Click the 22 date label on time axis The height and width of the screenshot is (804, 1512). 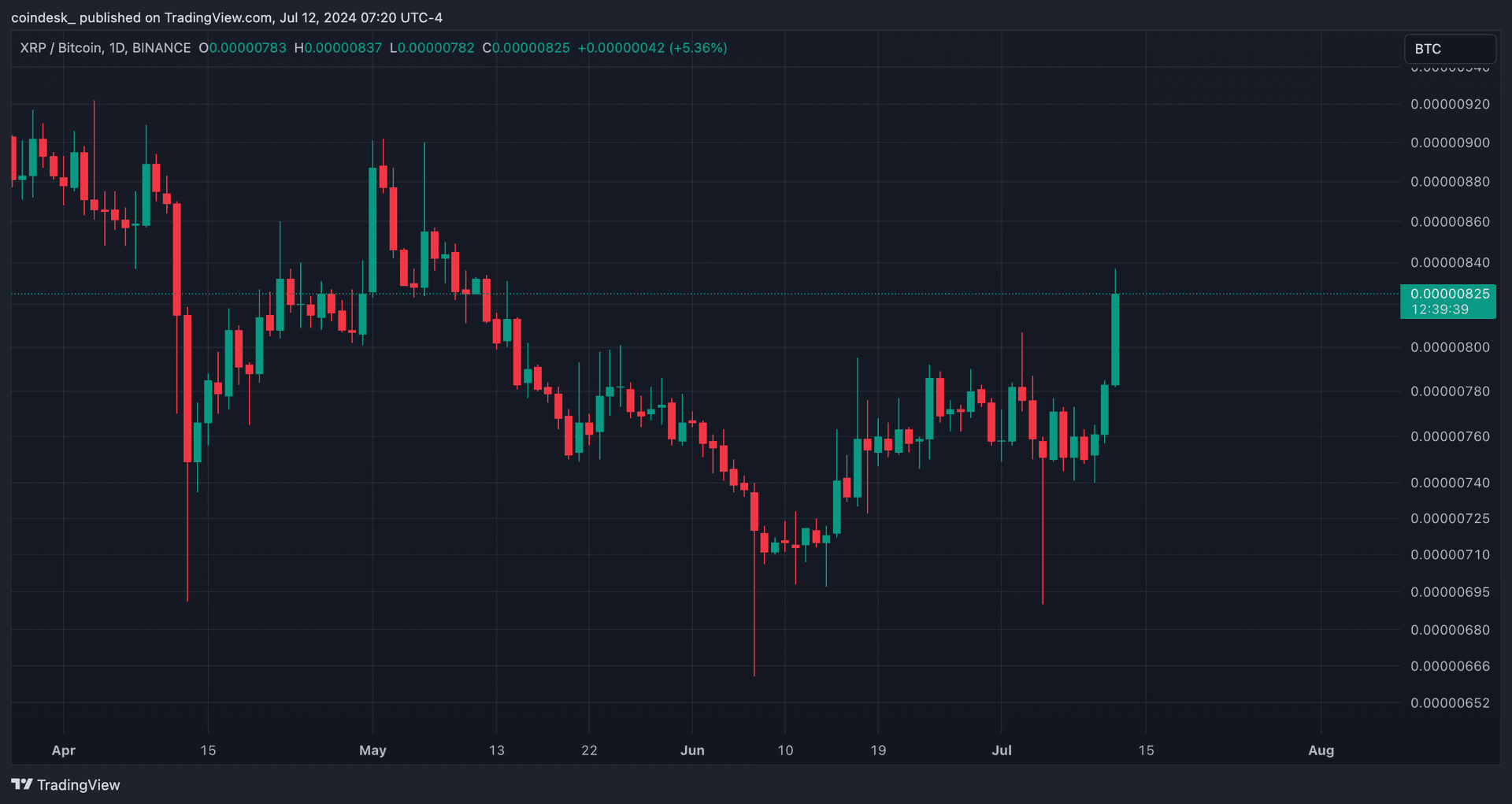point(589,750)
